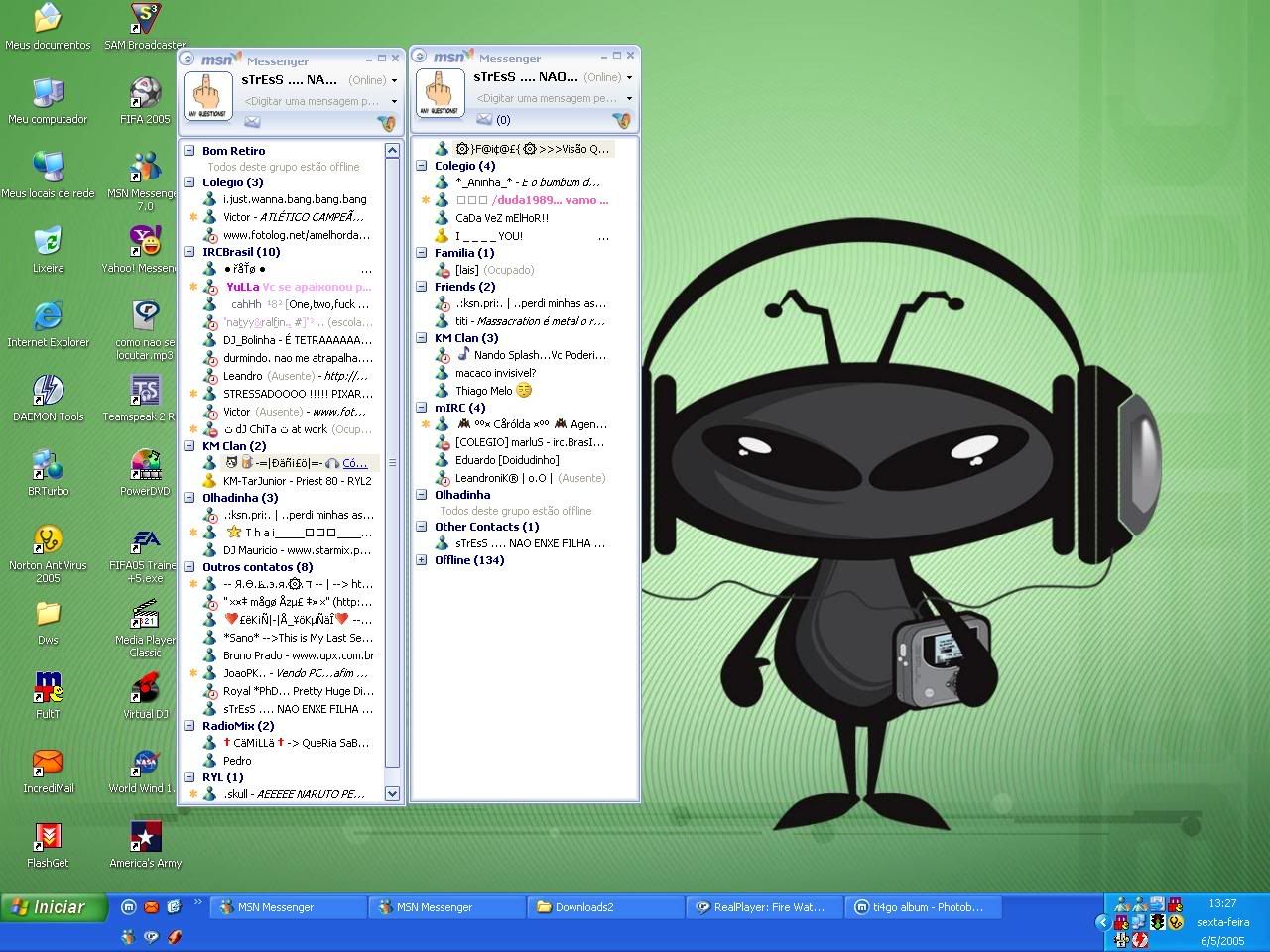Select the Teamspeak 2 desktop shortcut
Screen dimensions: 1270x952
point(145,399)
